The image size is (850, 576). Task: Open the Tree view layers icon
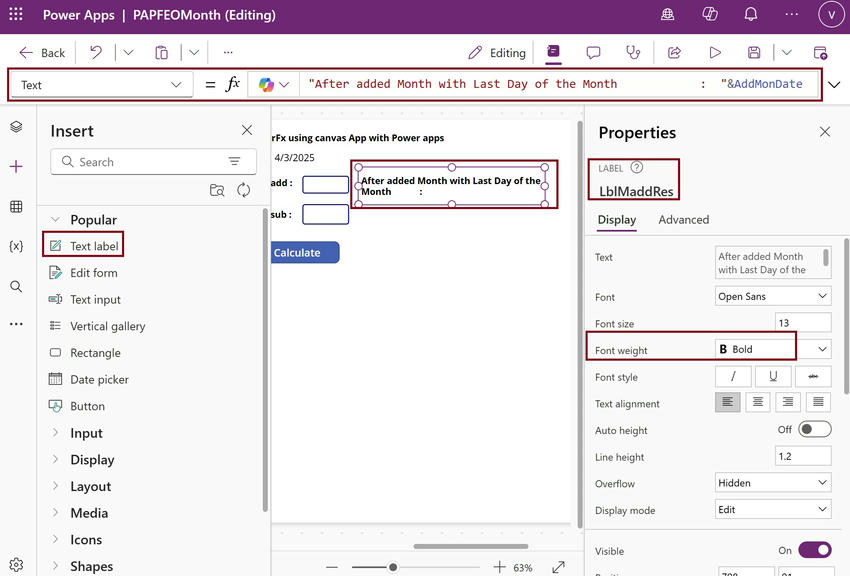tap(16, 126)
